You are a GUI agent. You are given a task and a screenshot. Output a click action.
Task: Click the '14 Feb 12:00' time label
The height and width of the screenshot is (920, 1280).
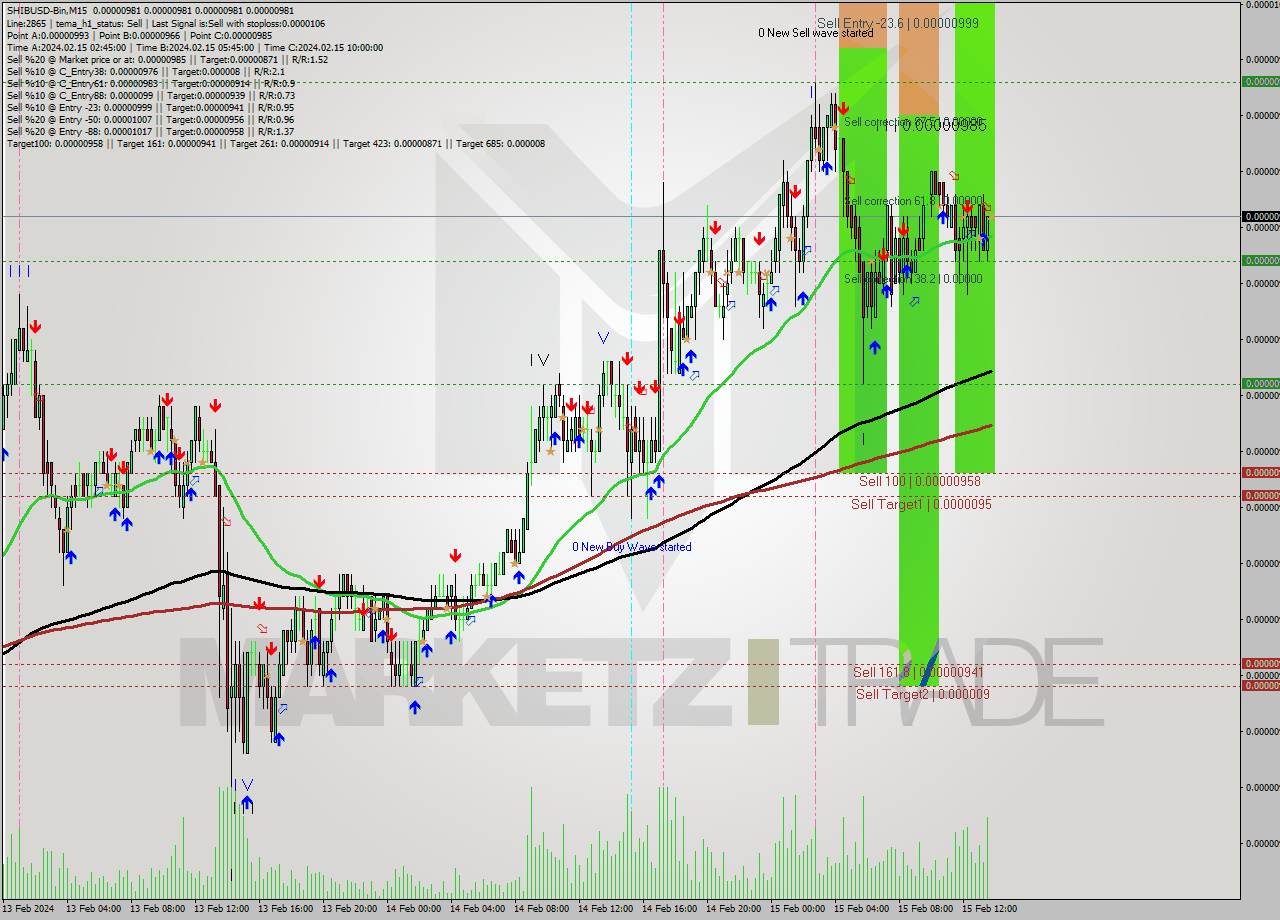pos(605,909)
